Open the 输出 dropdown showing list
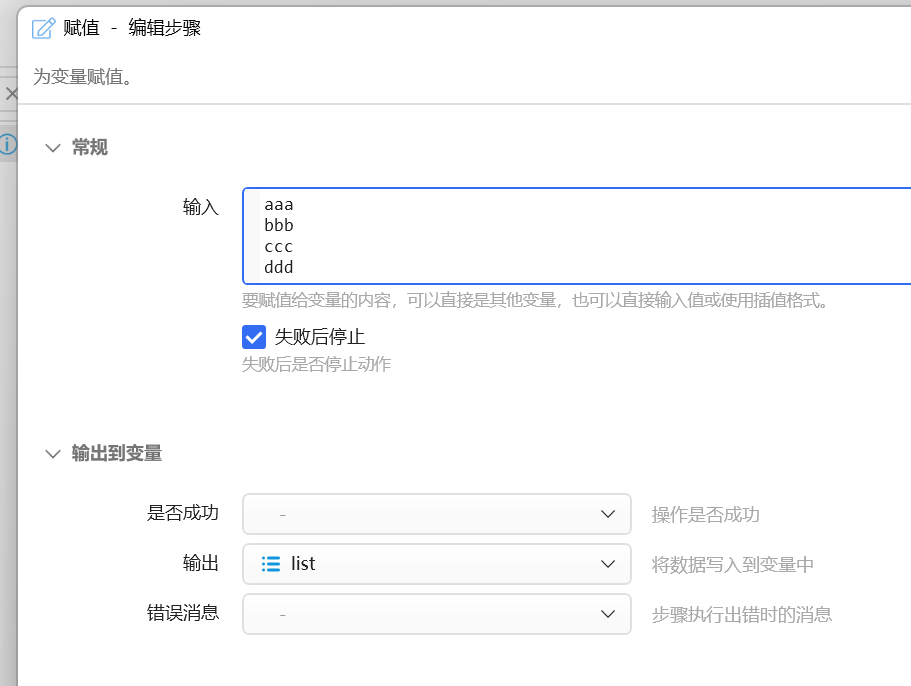The image size is (911, 686). pyautogui.click(x=436, y=564)
